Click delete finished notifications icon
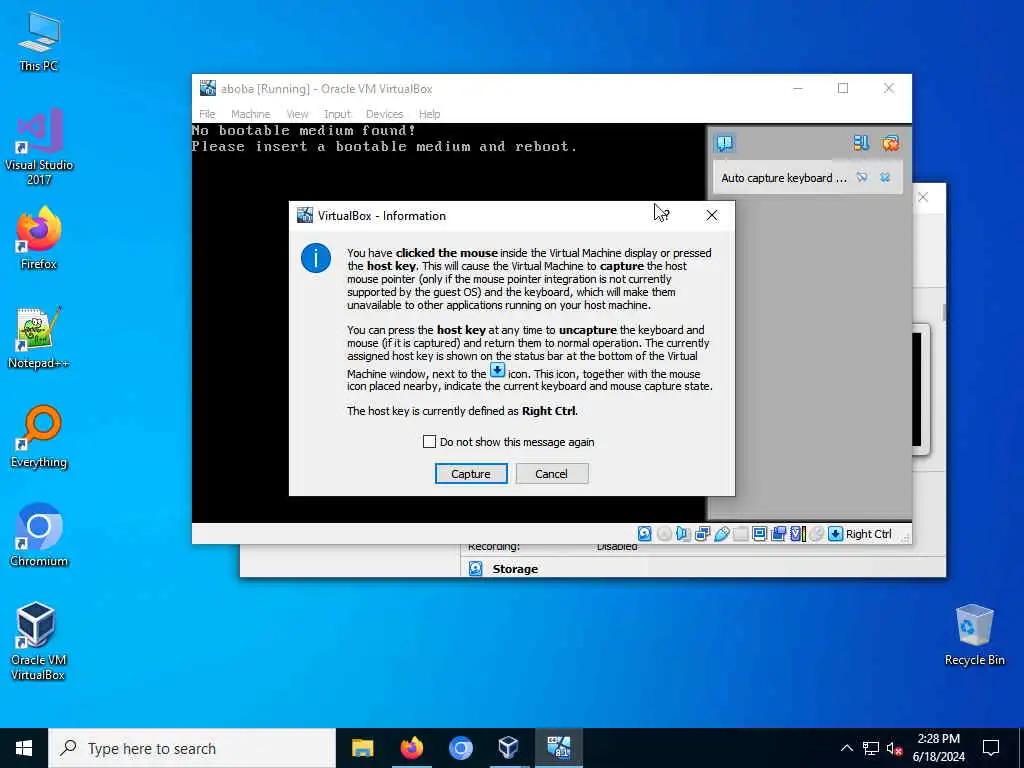 (x=890, y=143)
